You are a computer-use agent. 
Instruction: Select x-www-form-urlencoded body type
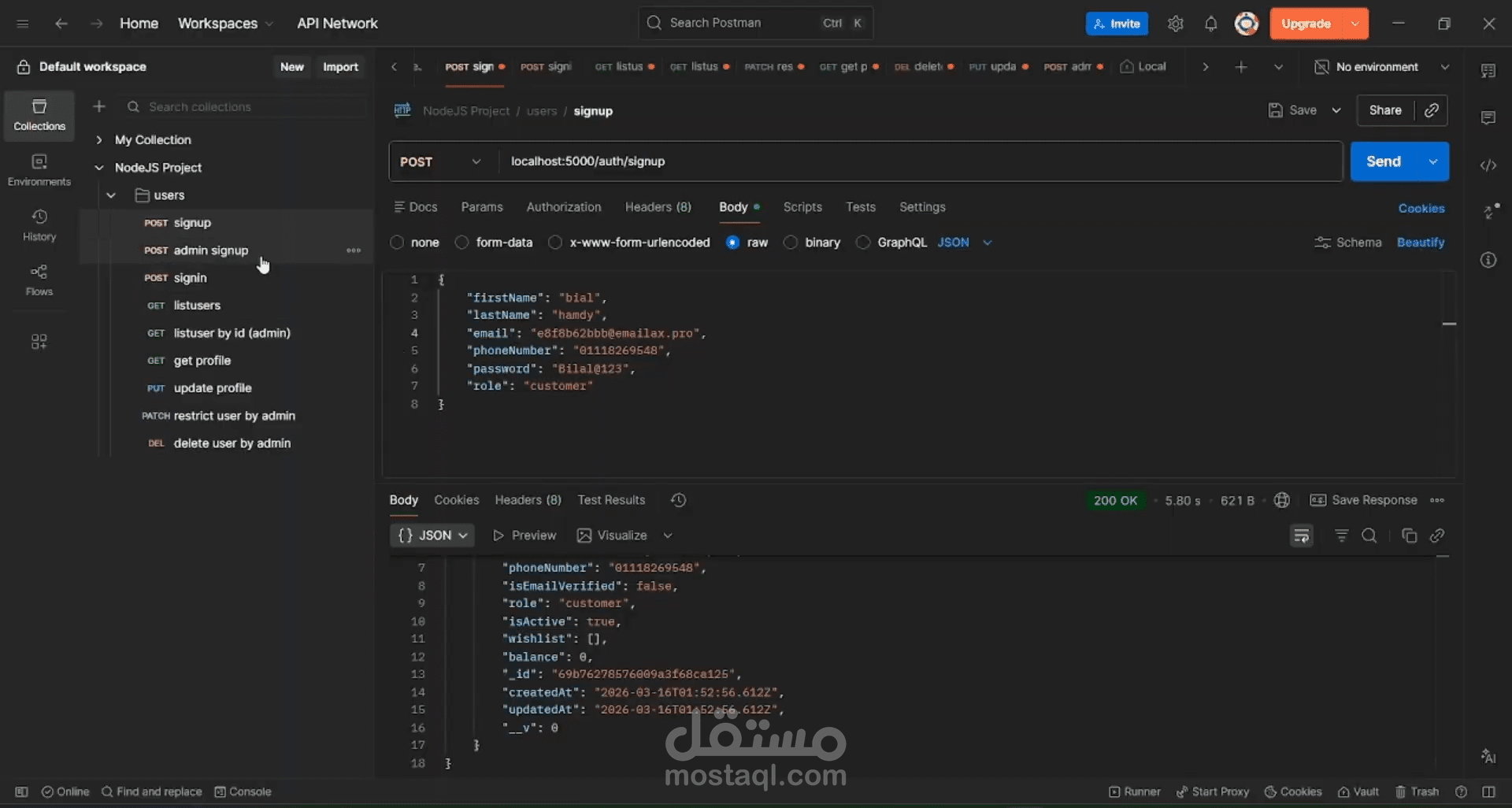point(555,243)
